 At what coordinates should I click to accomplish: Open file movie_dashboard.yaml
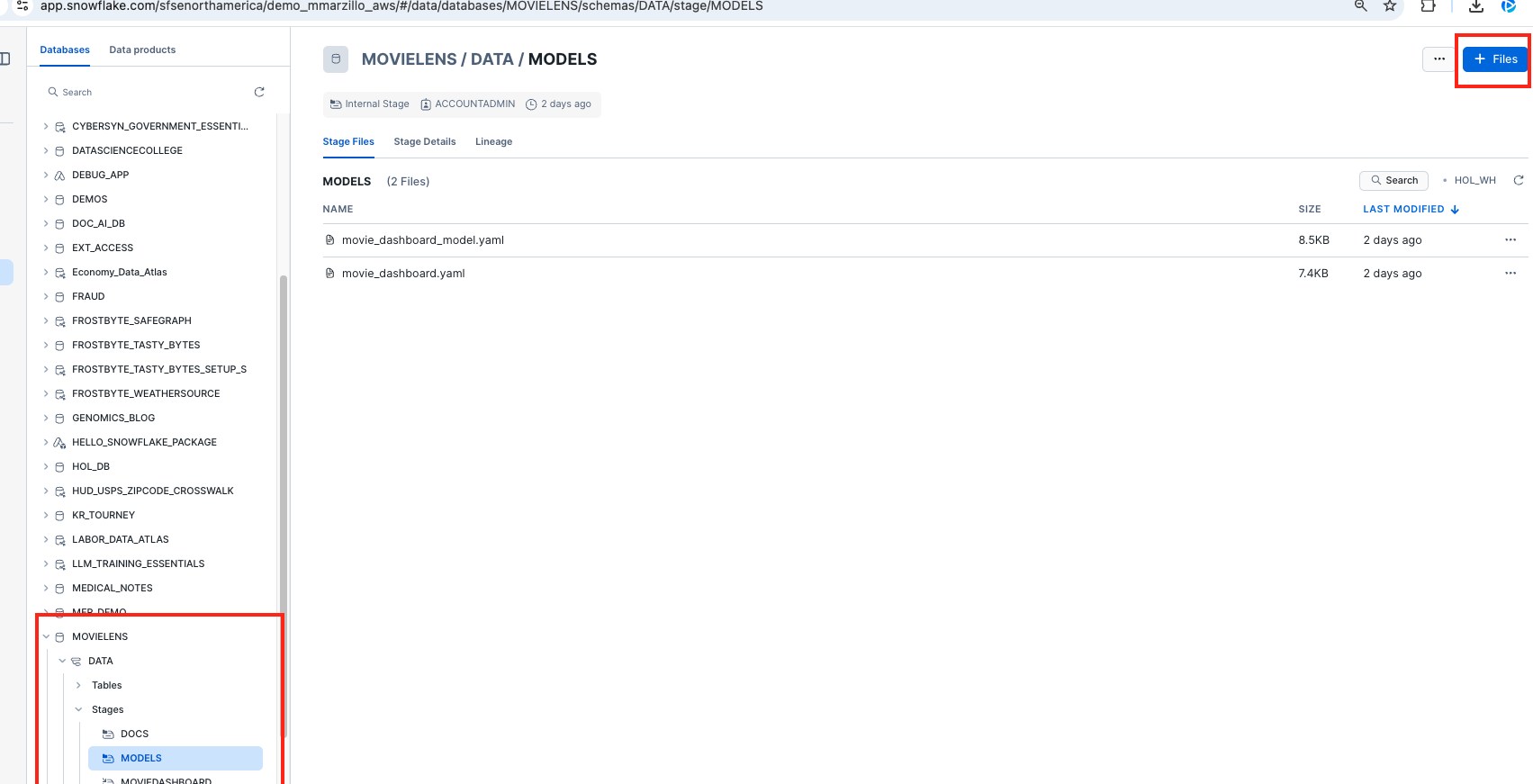pyautogui.click(x=403, y=274)
